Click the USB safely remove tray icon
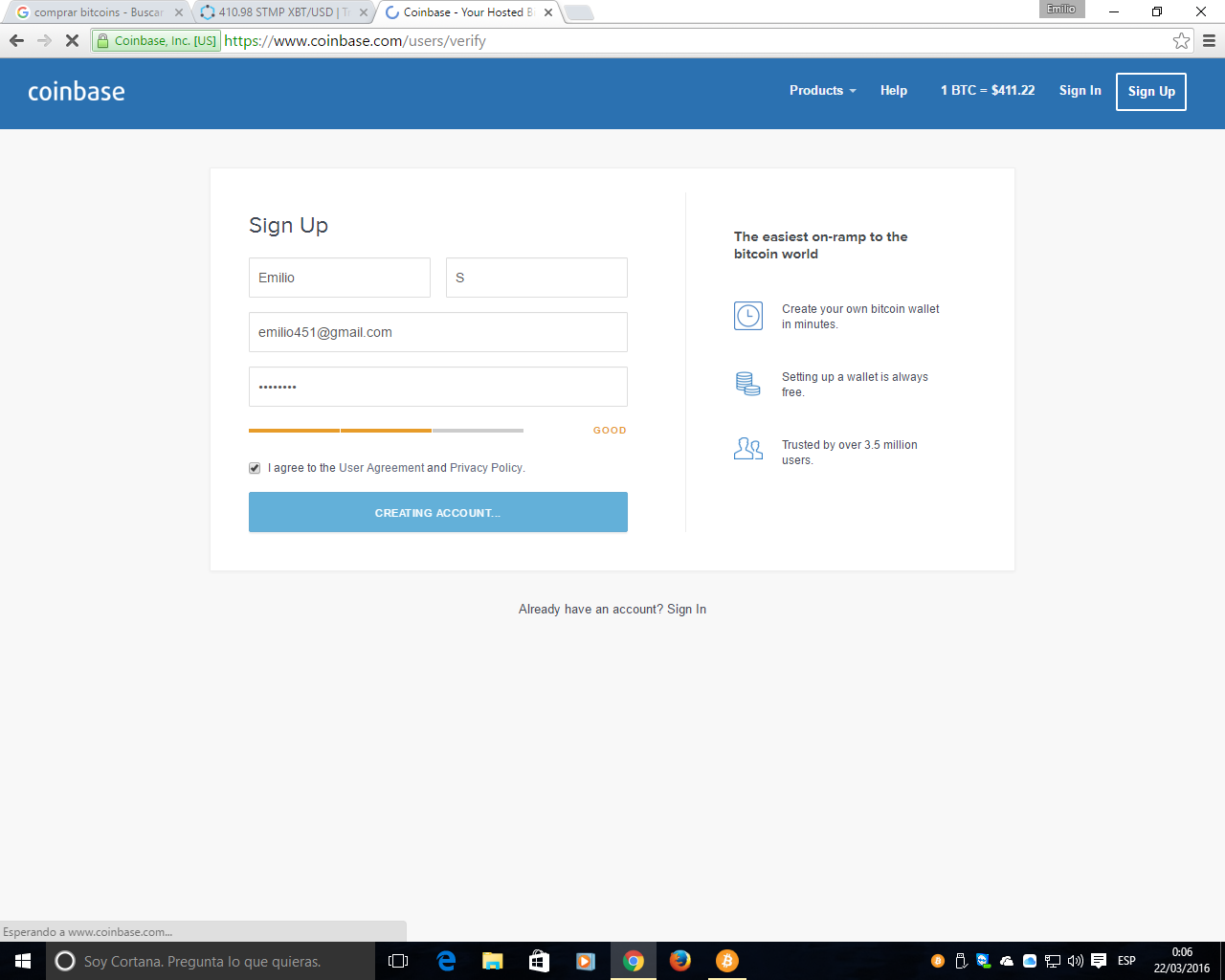The image size is (1225, 980). point(961,961)
